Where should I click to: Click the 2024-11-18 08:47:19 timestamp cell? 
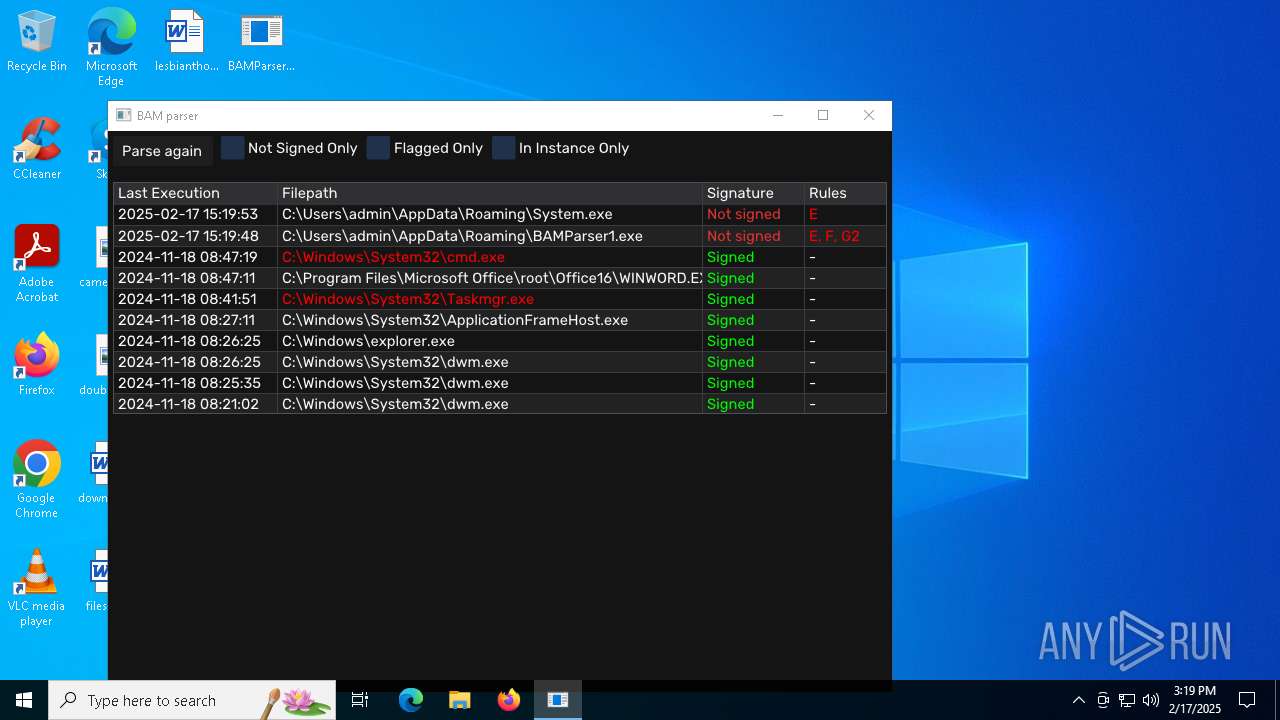click(195, 257)
